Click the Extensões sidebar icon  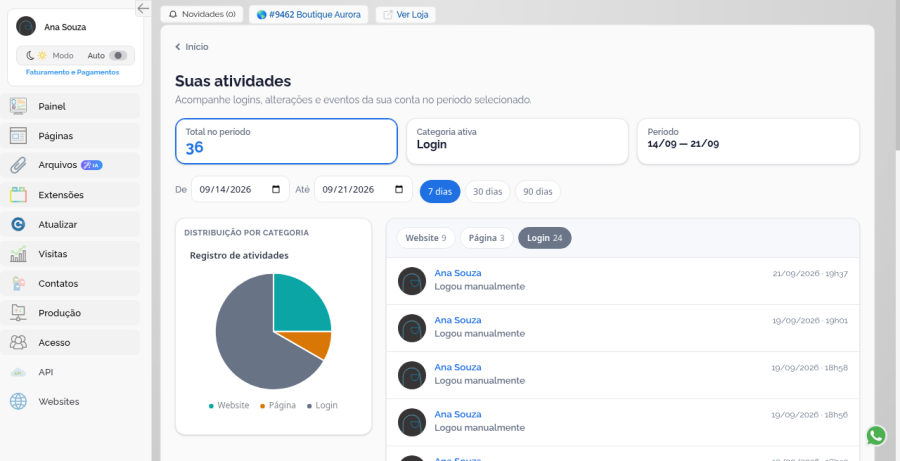(18, 195)
